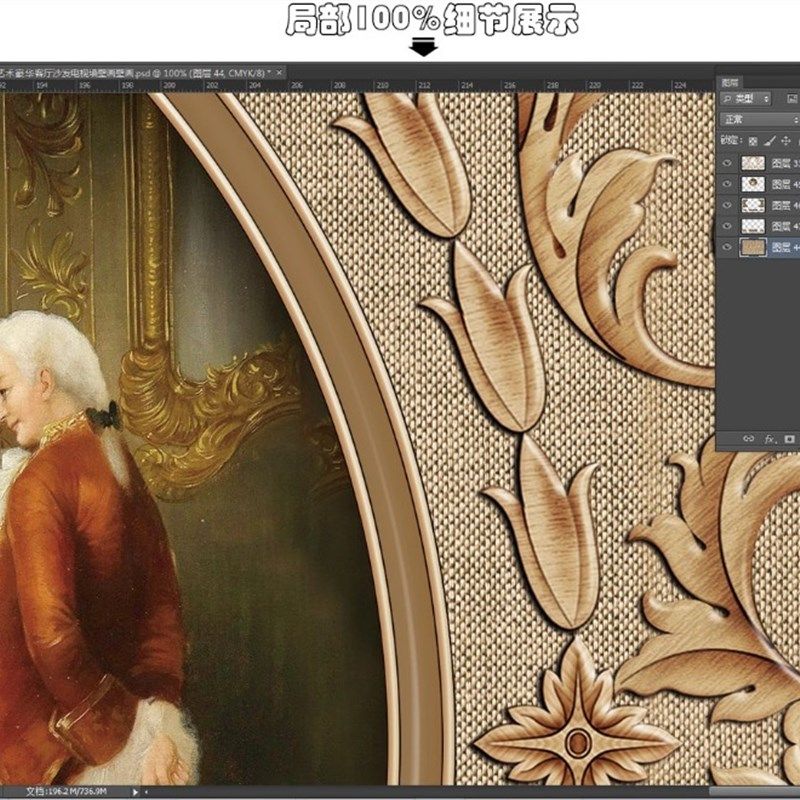
Task: Close the PSD document tab
Action: point(279,73)
